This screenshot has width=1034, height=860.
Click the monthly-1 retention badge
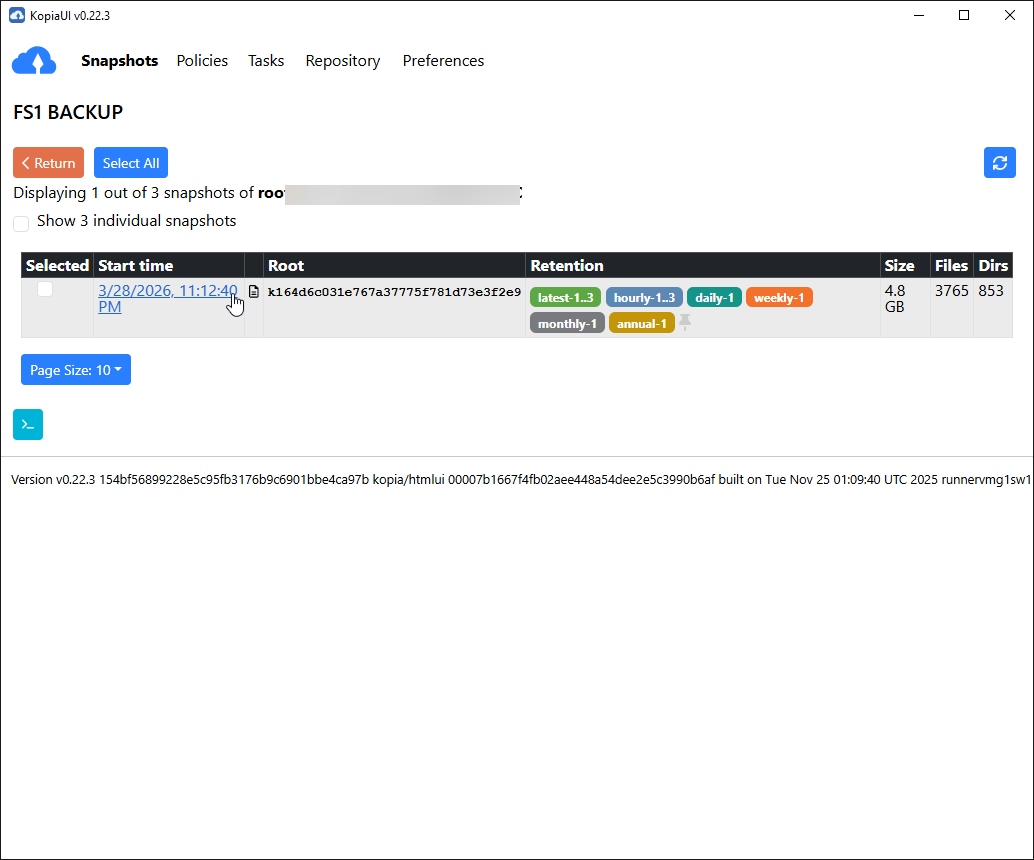tap(566, 323)
